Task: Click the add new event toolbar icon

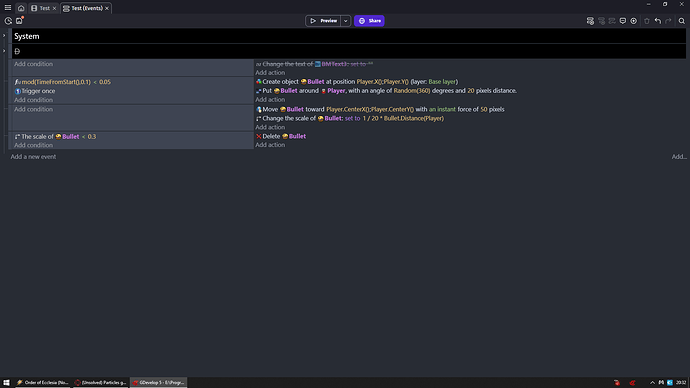Action: [590, 21]
